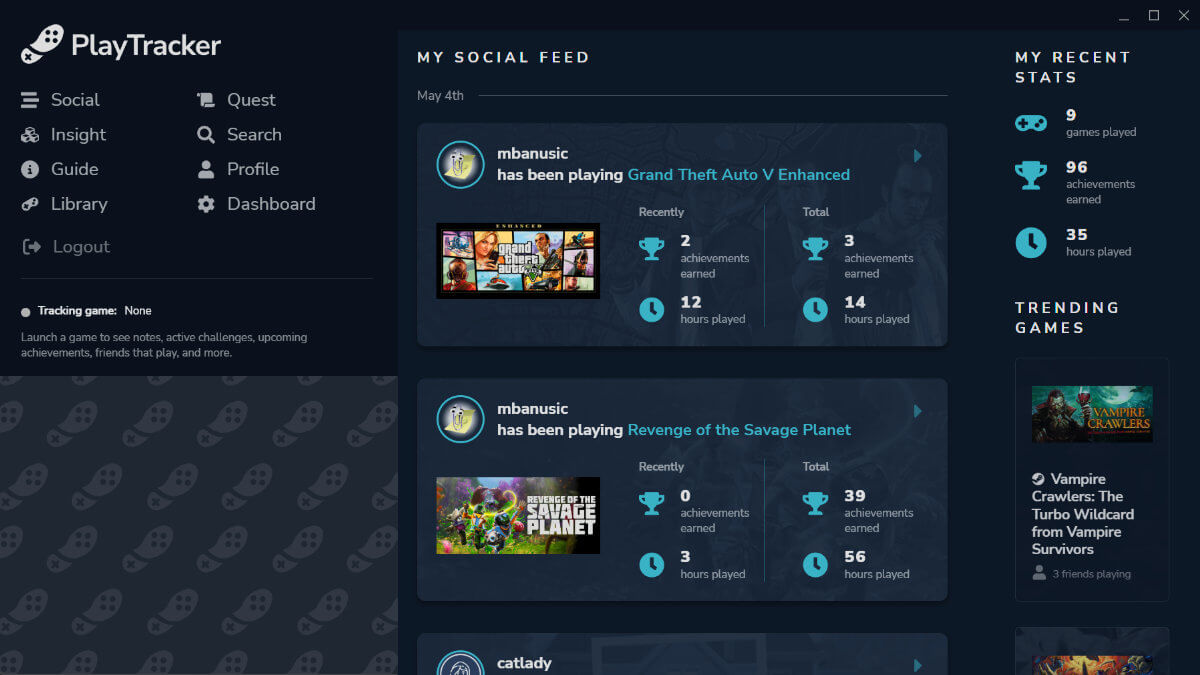Screen dimensions: 1200x675
Task: Click the hours played clock in stats
Action: tap(1031, 243)
